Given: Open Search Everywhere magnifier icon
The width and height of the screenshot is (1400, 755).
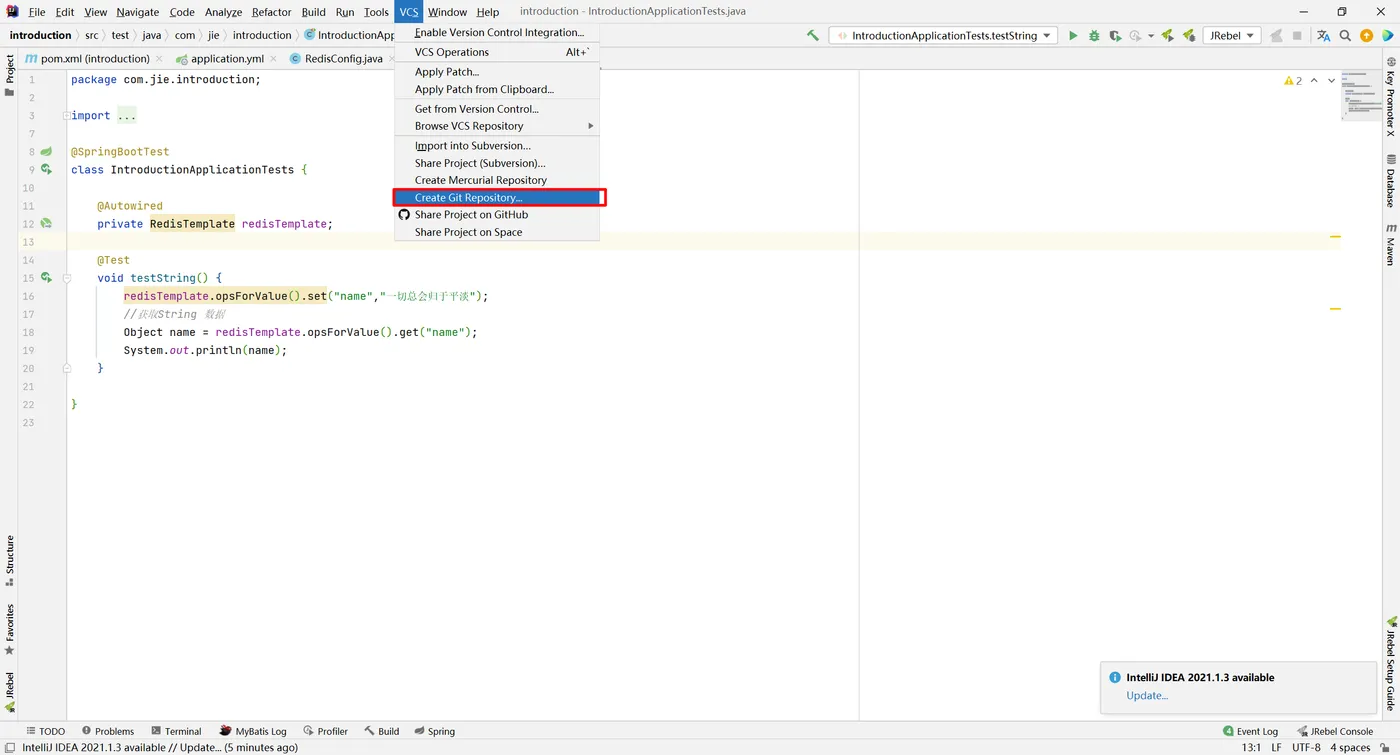Looking at the screenshot, I should 1345,35.
